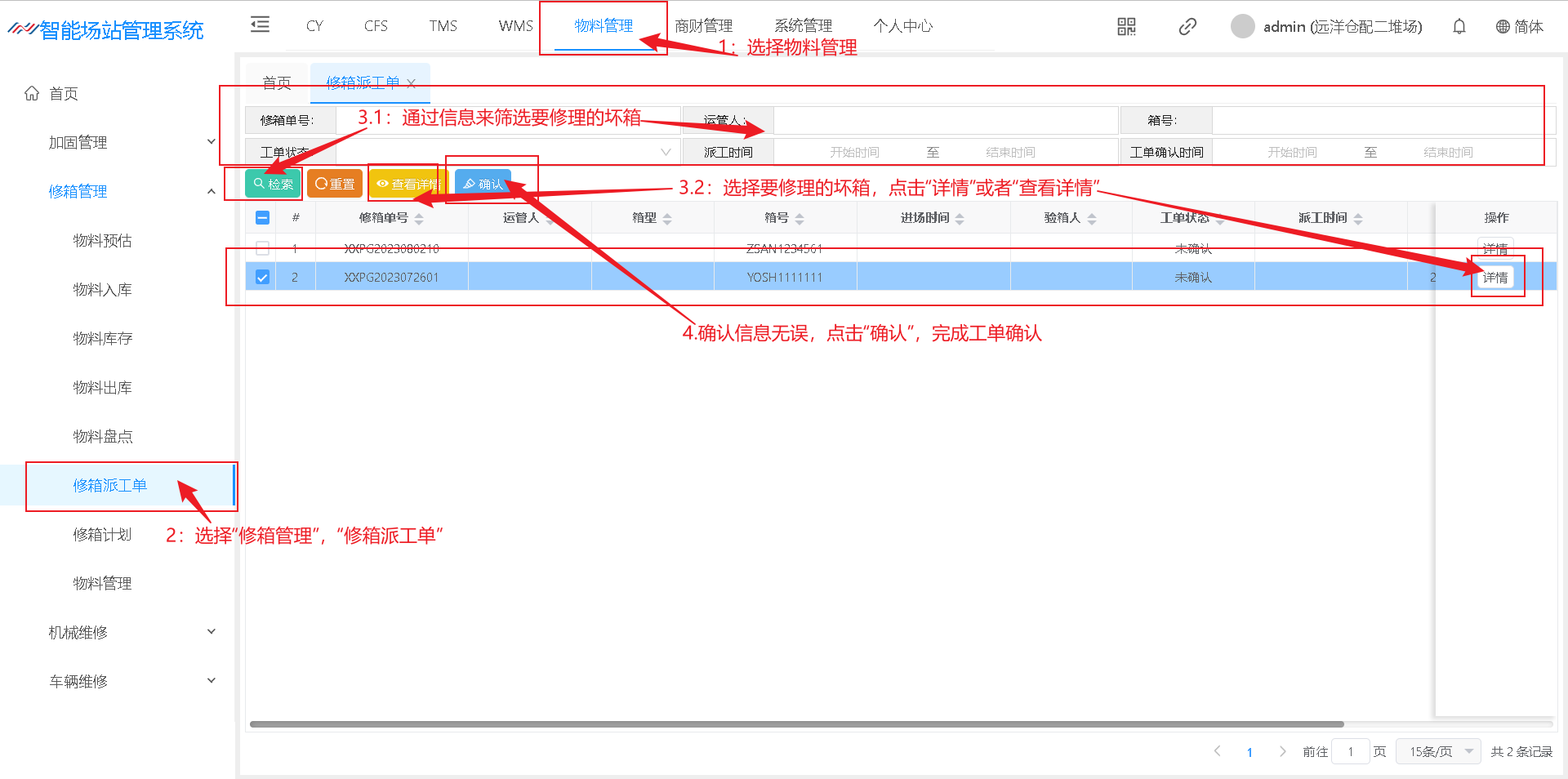Open the QR code icon in header
Viewport: 1568px width, 779px height.
(x=1126, y=27)
